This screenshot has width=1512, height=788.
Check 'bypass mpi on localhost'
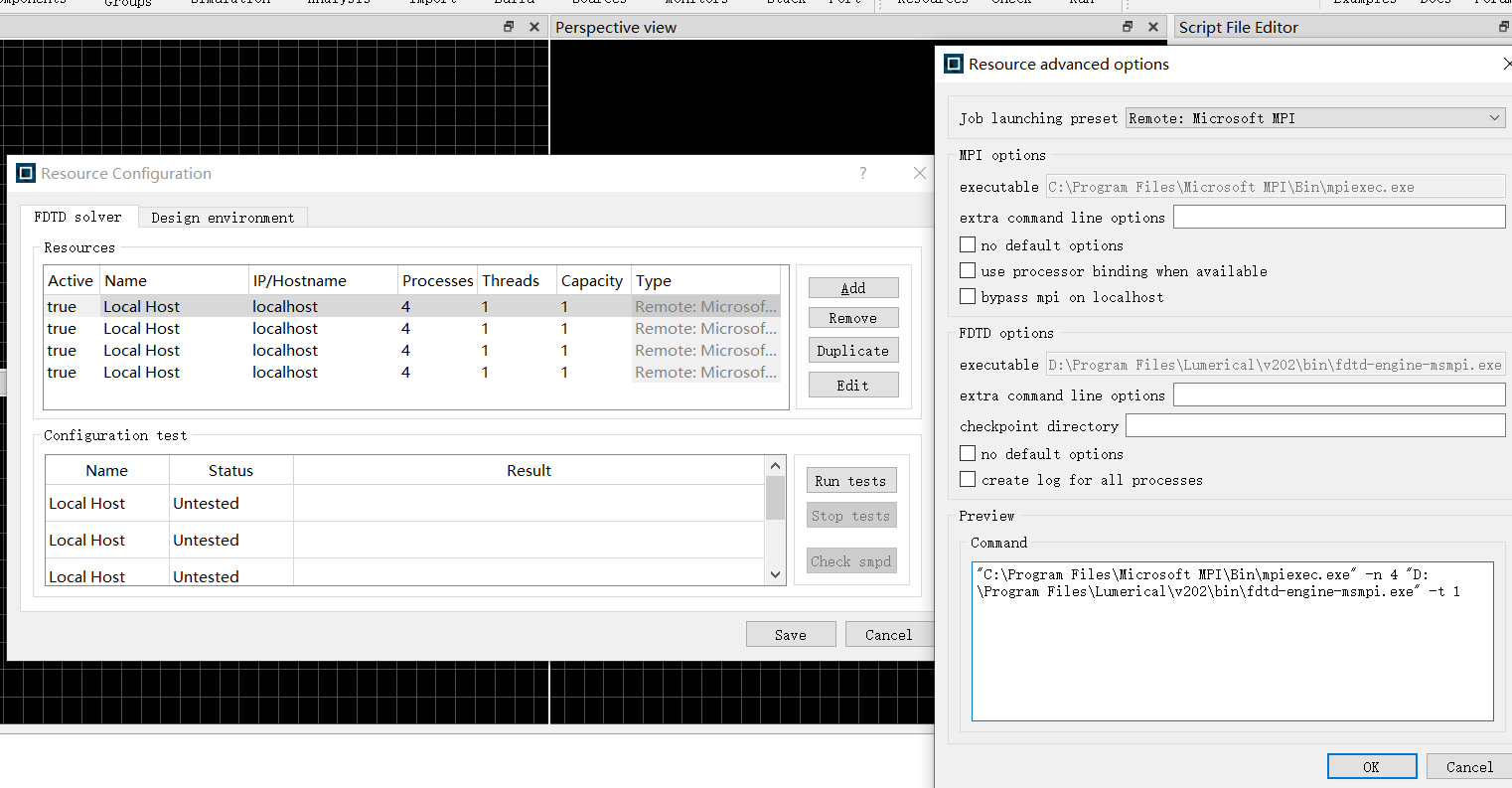click(968, 296)
